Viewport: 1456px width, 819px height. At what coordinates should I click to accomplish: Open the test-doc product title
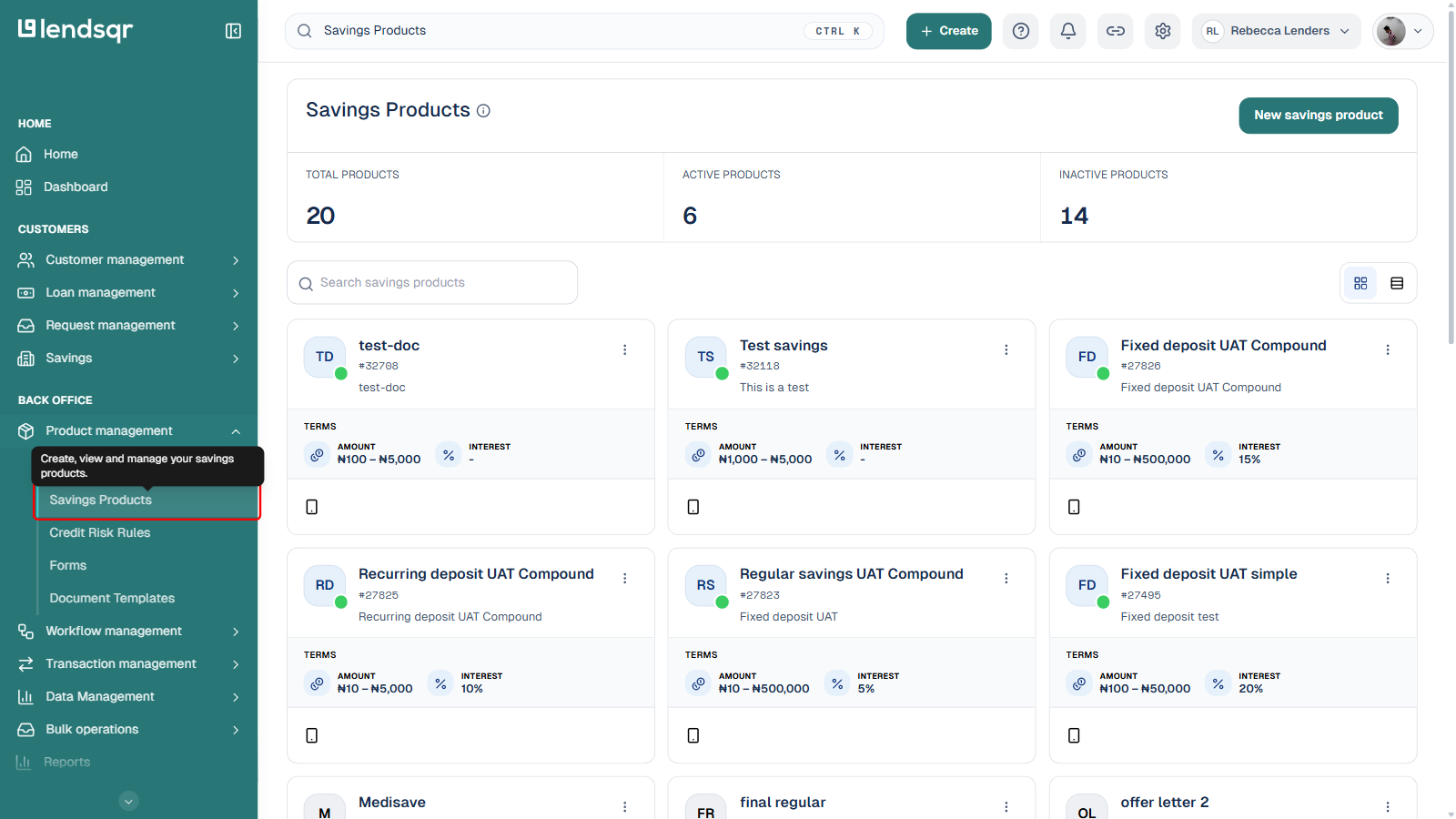tap(389, 346)
